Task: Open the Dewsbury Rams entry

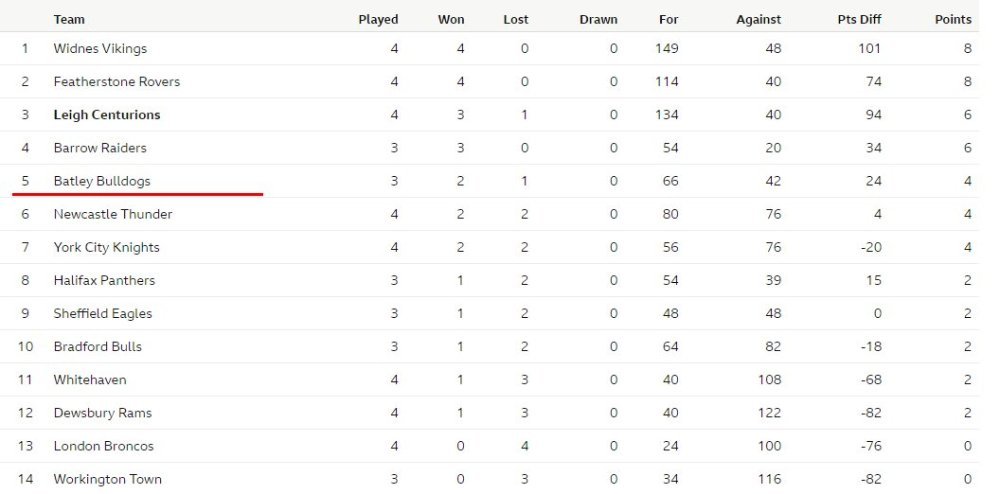Action: 103,413
